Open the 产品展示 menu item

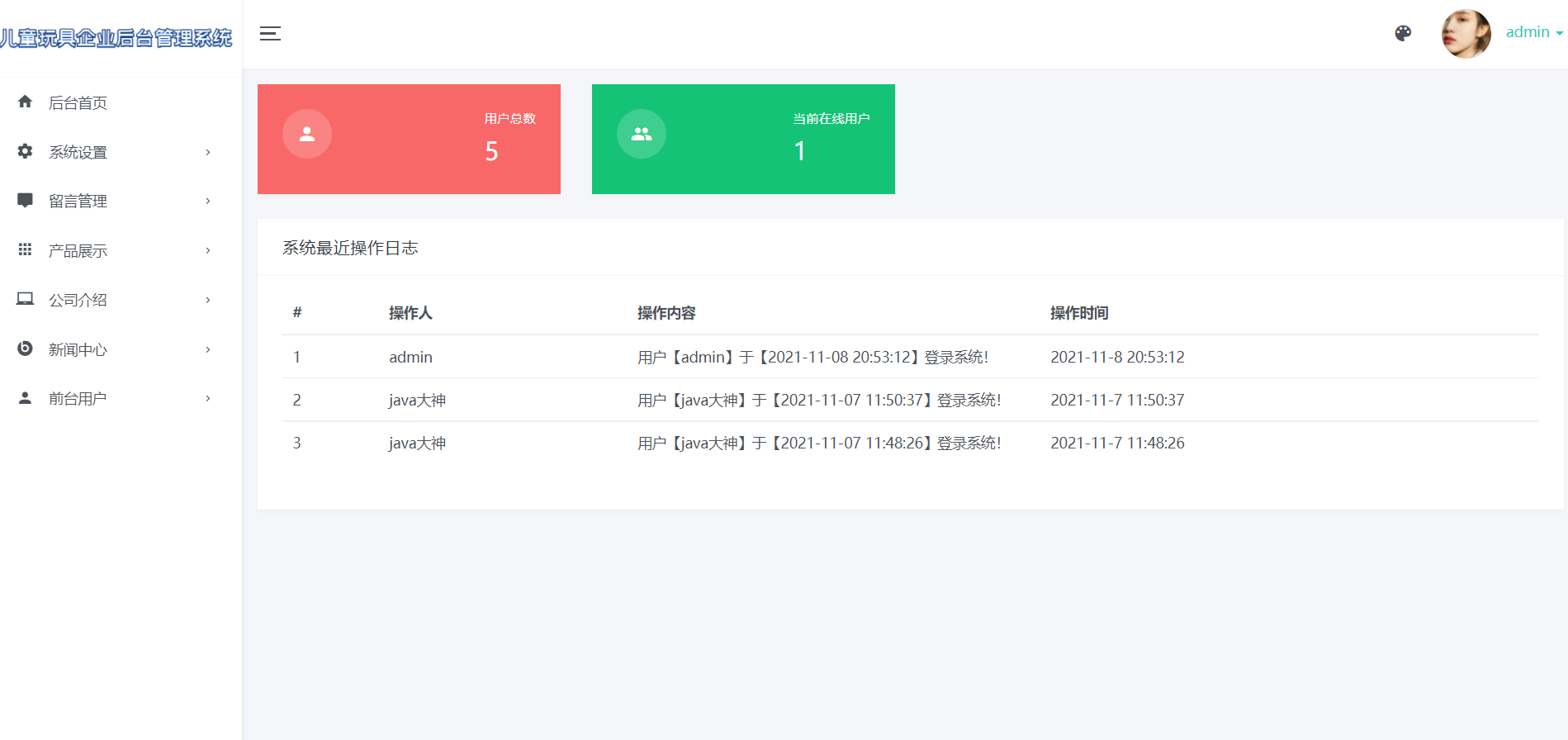point(121,250)
